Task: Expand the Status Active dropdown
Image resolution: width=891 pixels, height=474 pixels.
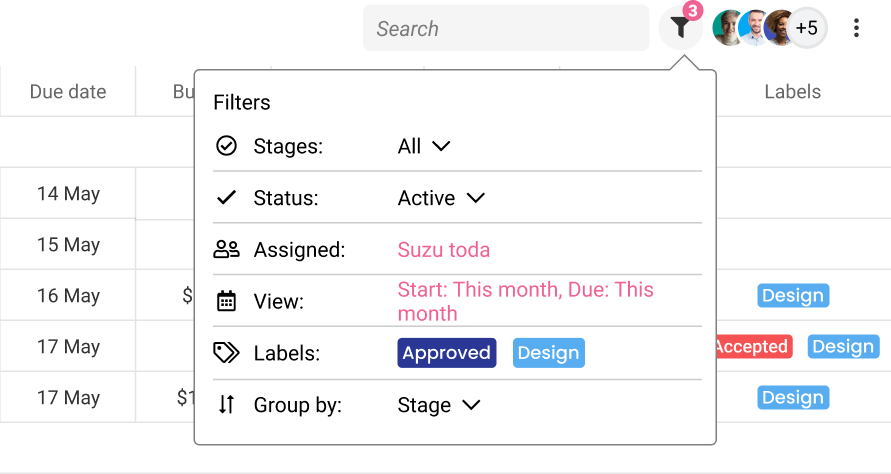Action: coord(441,198)
